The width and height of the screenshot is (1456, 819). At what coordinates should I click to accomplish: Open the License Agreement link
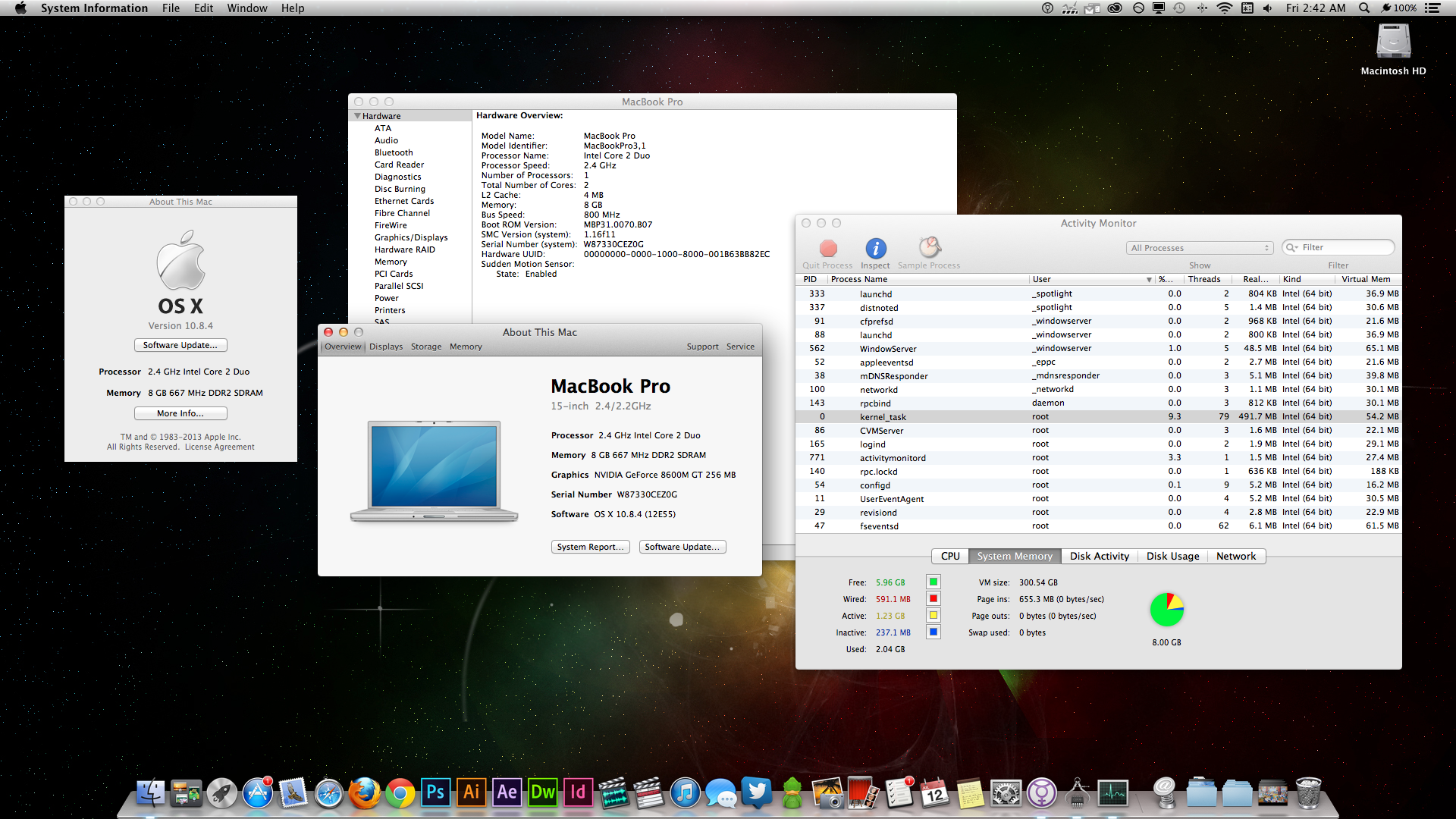point(220,447)
